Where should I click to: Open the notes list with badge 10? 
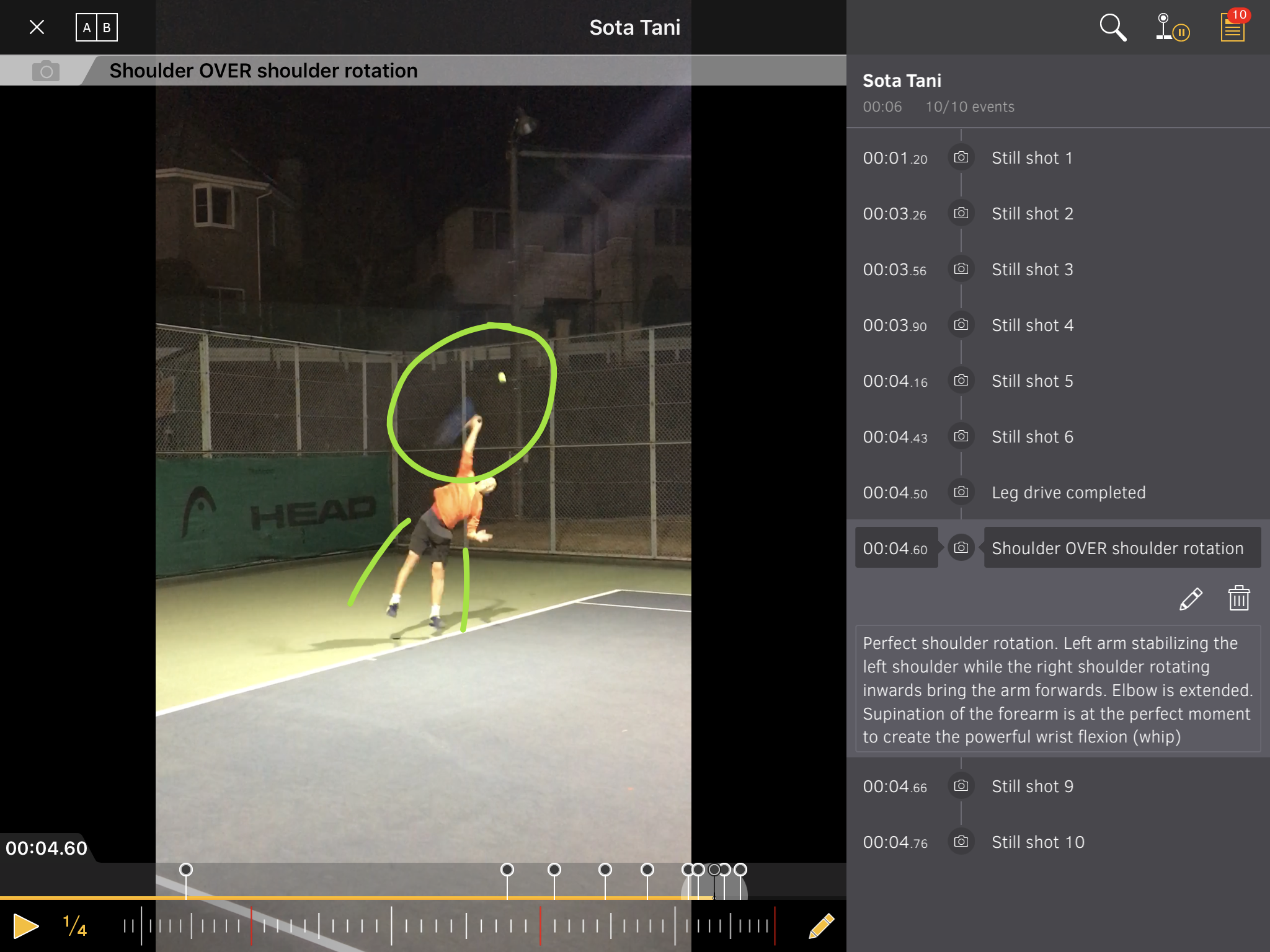[x=1233, y=28]
